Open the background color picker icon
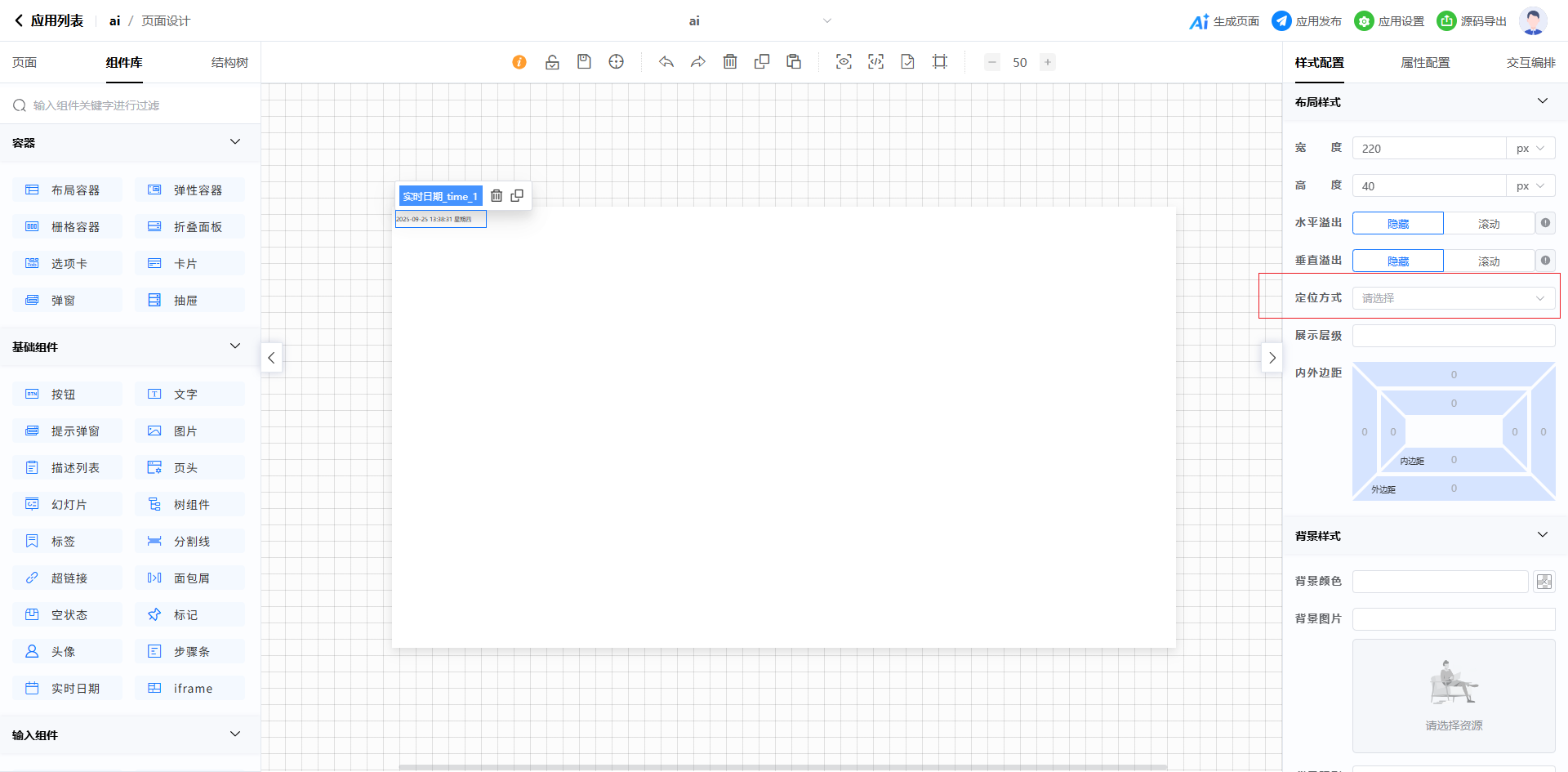1568x772 pixels. (x=1543, y=582)
